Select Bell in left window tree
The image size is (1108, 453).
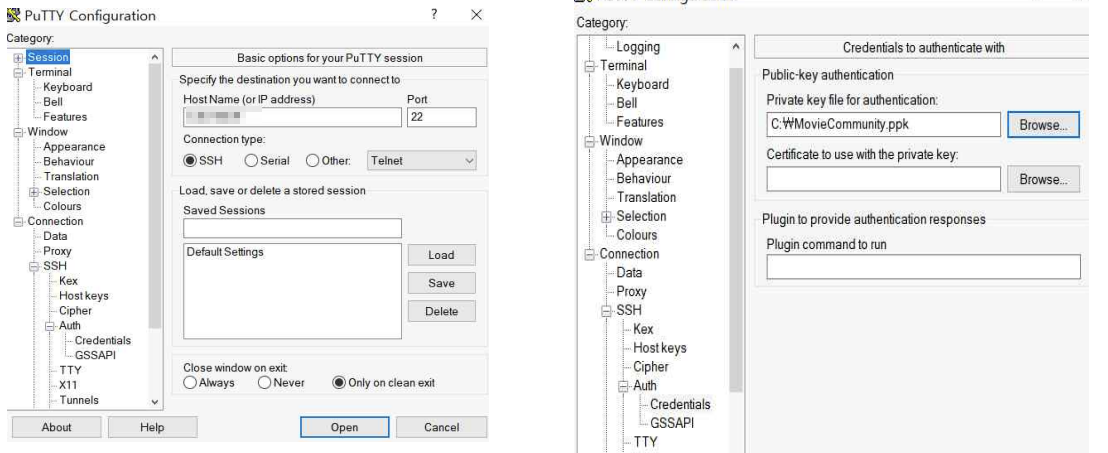(53, 102)
